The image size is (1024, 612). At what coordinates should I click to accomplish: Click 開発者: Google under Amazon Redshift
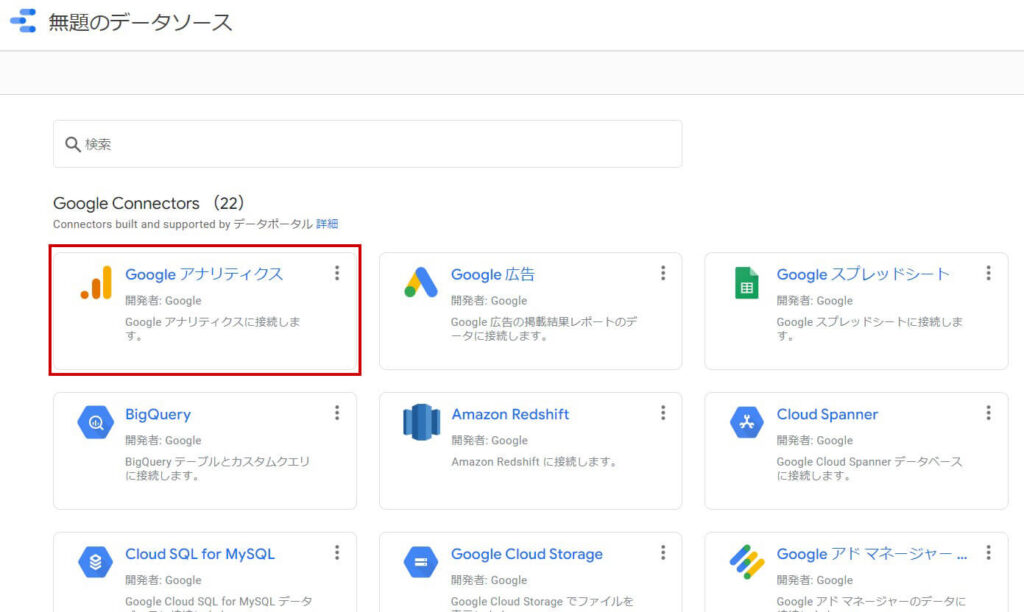(489, 440)
